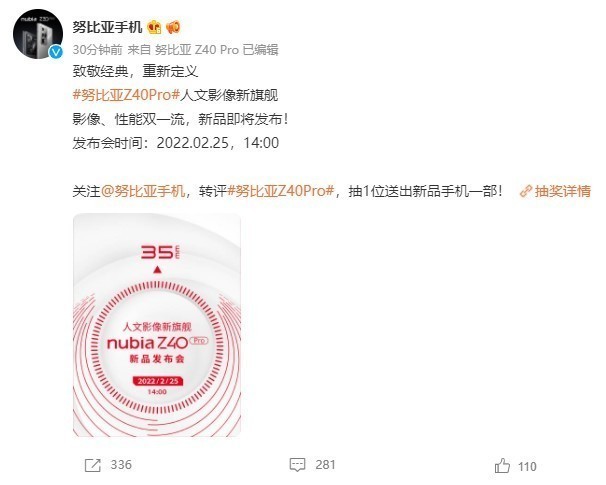The width and height of the screenshot is (606, 485).
Task: Click the 努比亚 Z40 Pro source device text
Action: point(197,50)
